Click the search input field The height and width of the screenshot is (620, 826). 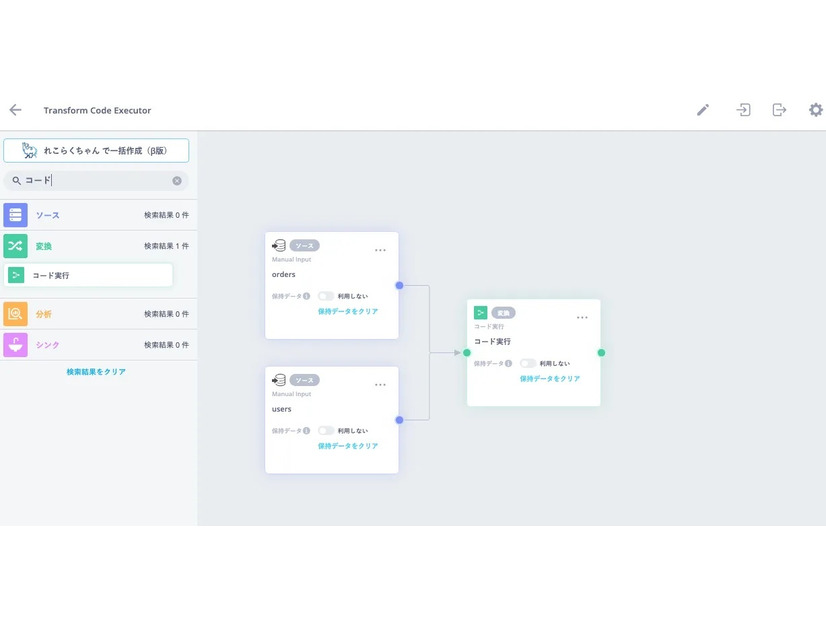pos(95,181)
